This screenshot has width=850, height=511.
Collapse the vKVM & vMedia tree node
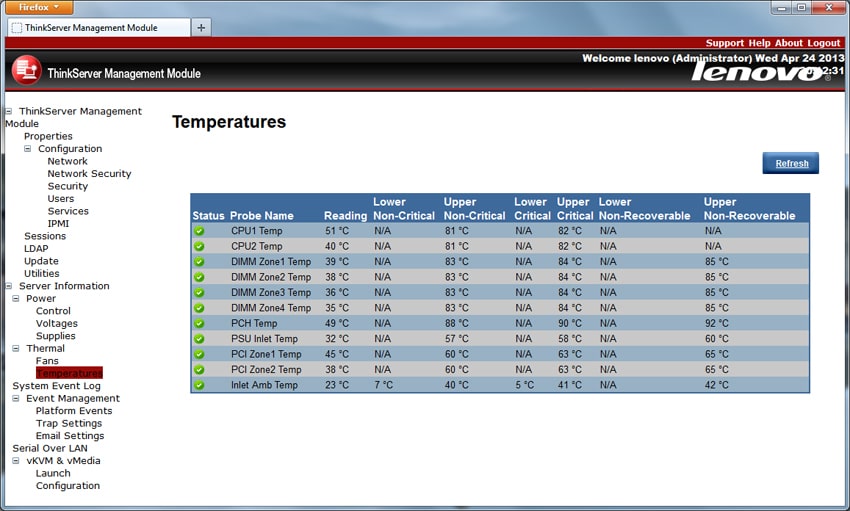click(x=16, y=461)
